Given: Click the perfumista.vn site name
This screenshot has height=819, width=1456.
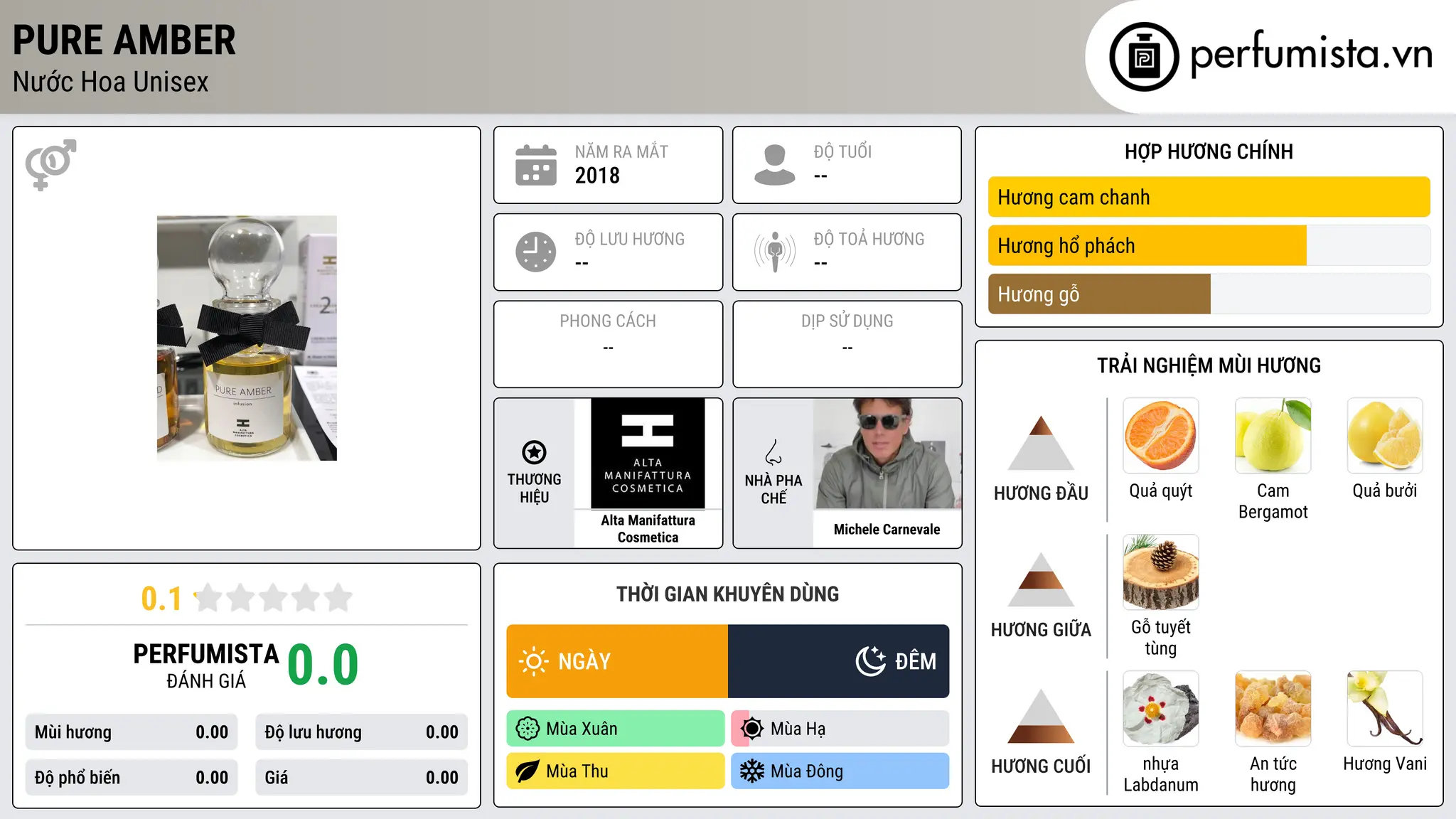Looking at the screenshot, I should (1311, 55).
